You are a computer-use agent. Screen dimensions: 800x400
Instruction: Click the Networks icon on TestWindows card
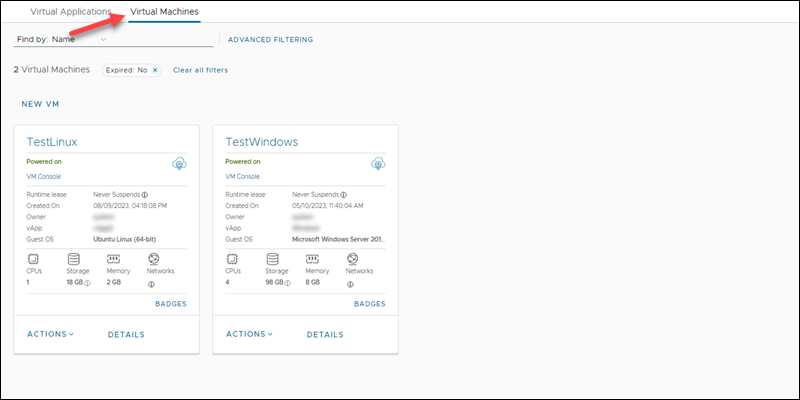352,259
